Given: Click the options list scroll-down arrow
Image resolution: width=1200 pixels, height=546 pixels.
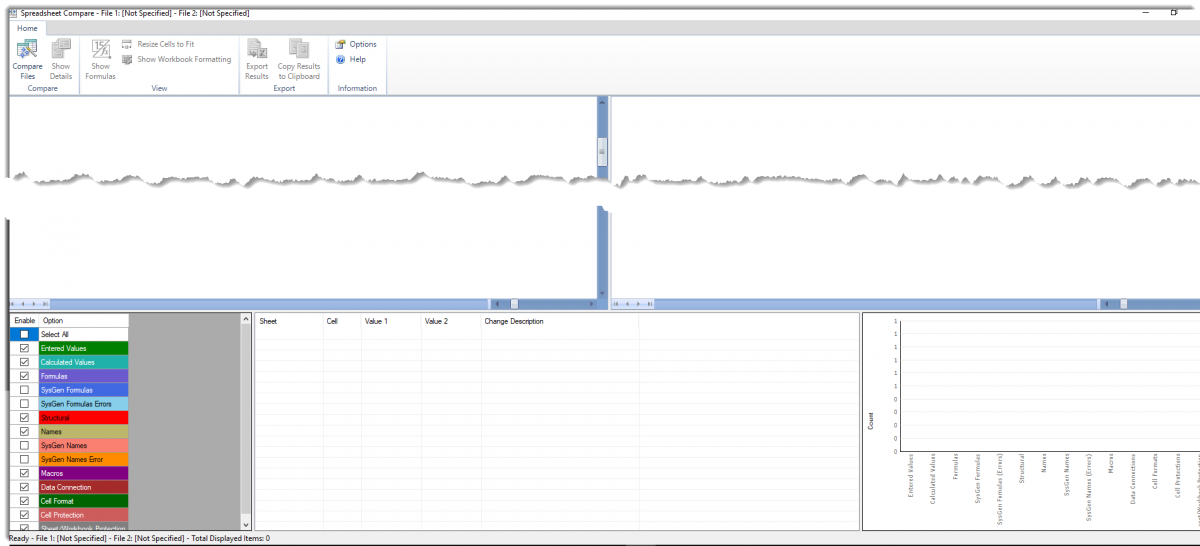Looking at the screenshot, I should click(x=247, y=524).
